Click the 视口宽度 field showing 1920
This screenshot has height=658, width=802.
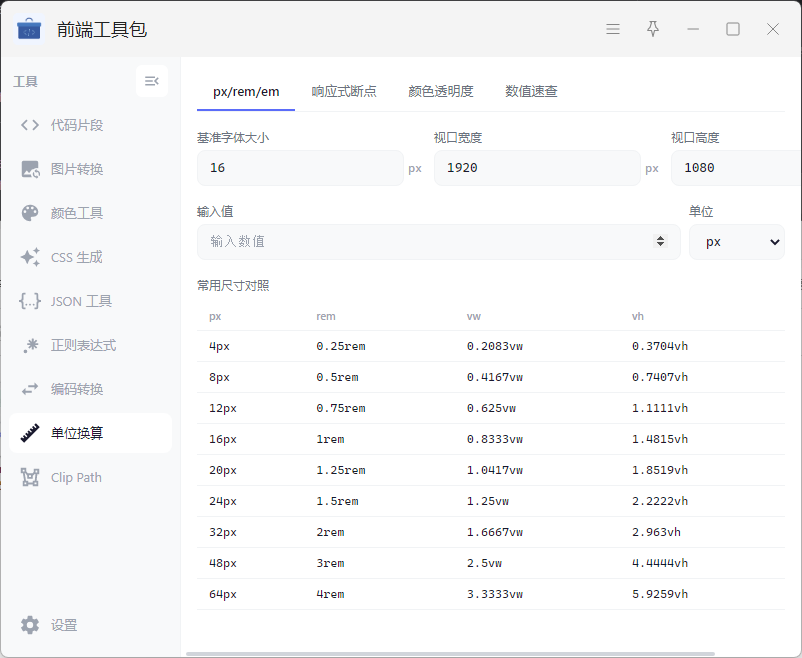pos(537,168)
